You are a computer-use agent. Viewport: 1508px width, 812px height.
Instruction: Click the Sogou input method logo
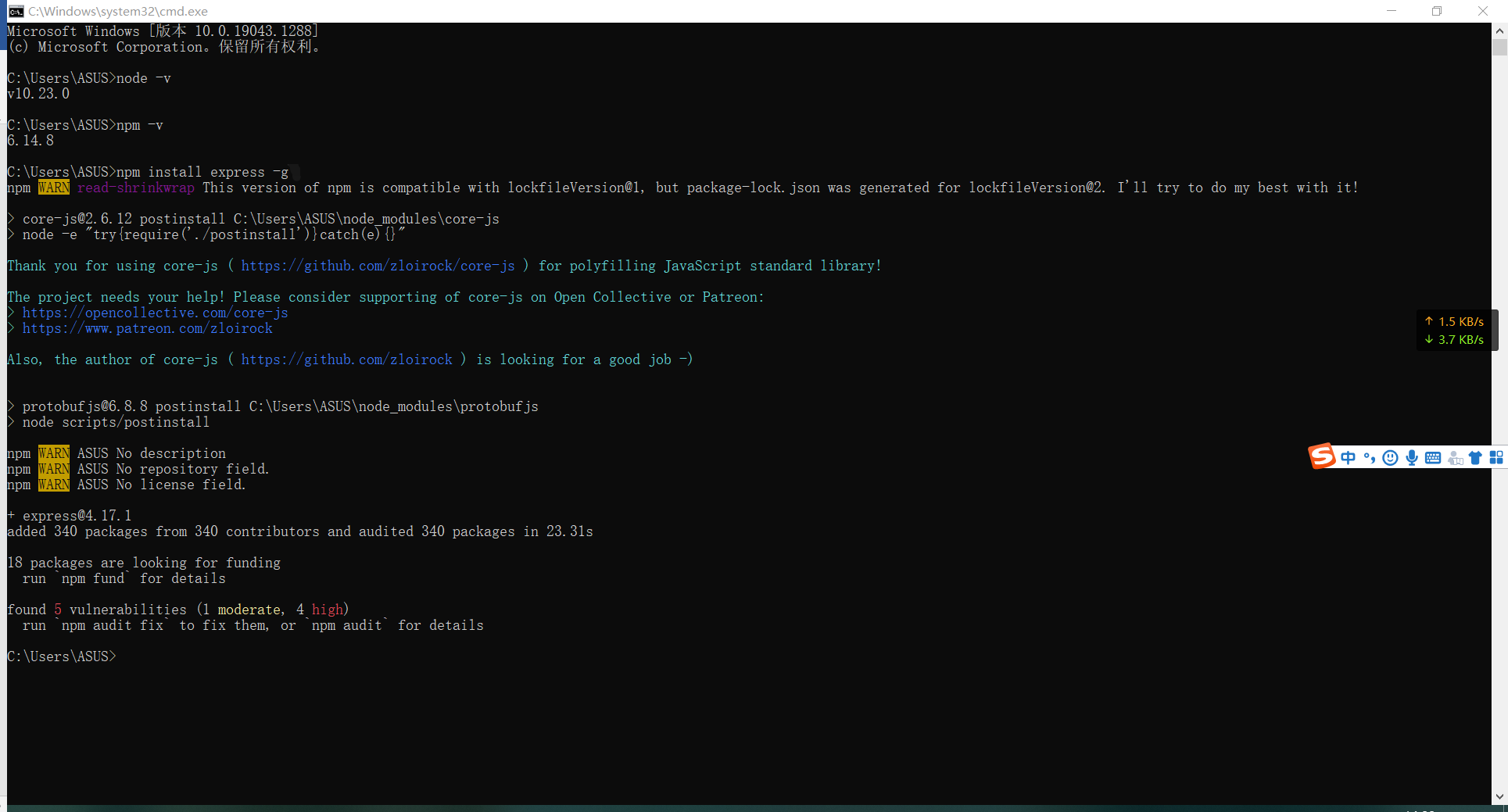pyautogui.click(x=1322, y=456)
